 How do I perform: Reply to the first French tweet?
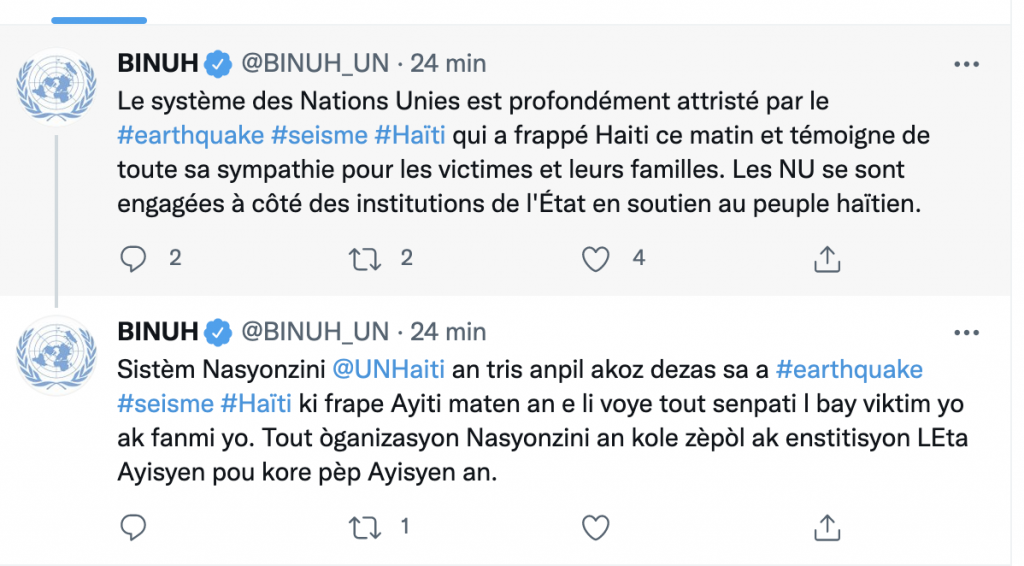(x=133, y=259)
